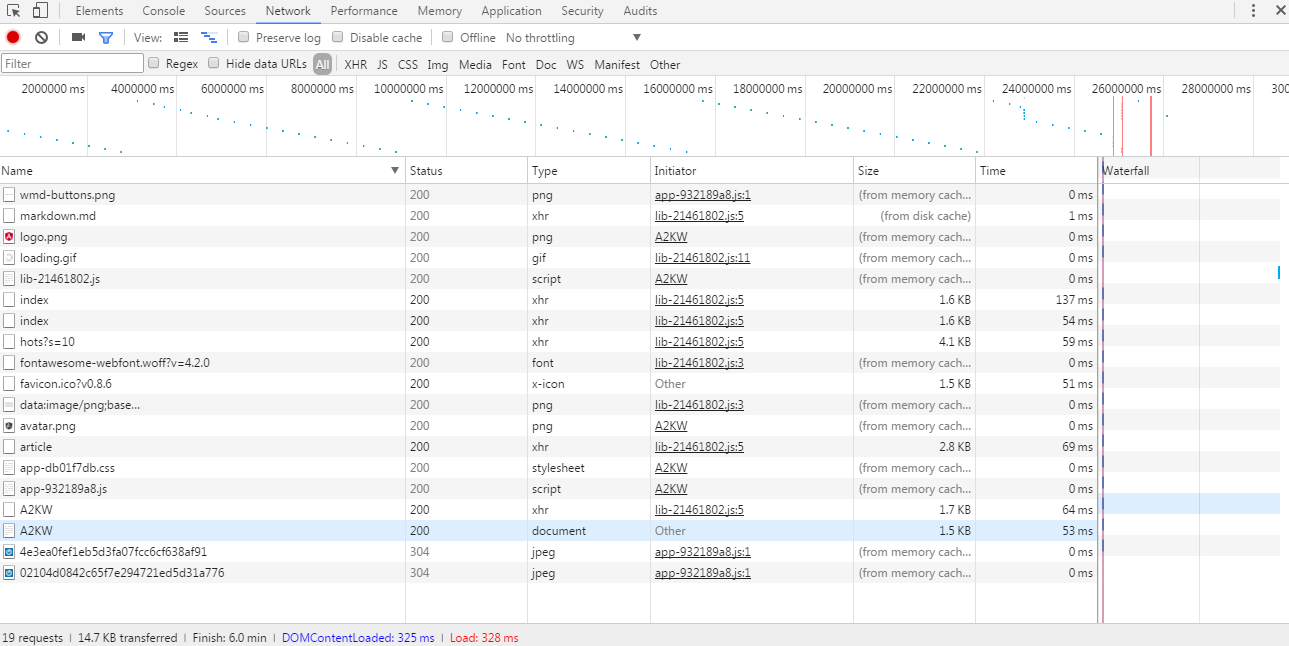Switch to the Console tab

[x=164, y=11]
